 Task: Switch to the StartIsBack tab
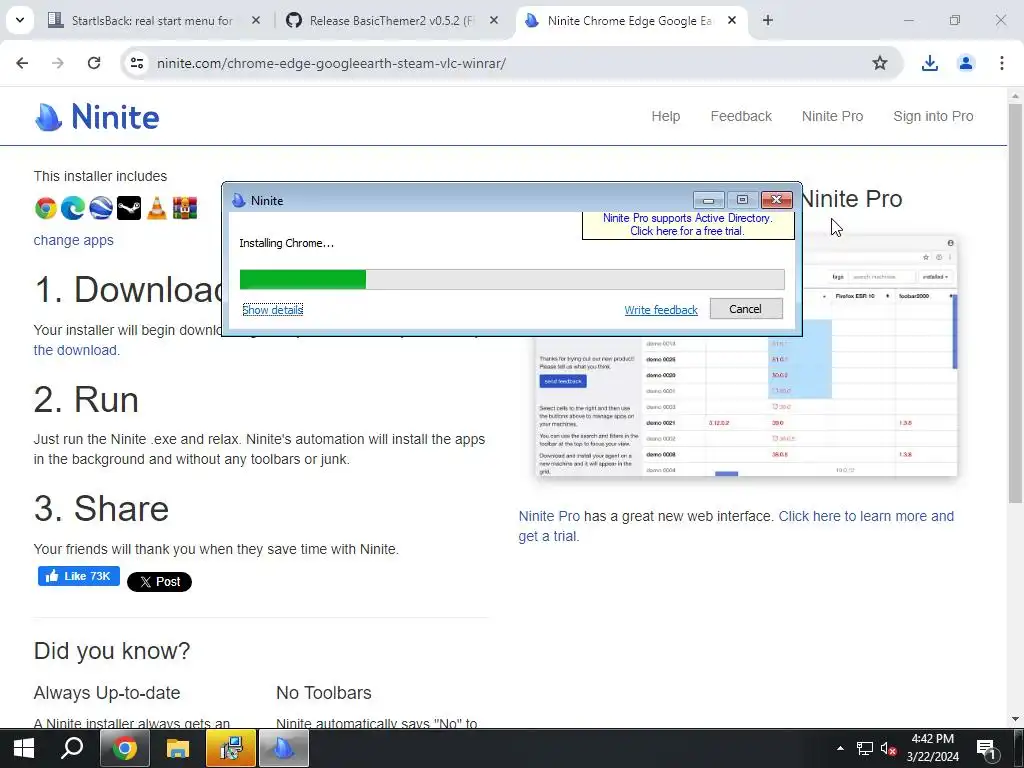[152, 20]
